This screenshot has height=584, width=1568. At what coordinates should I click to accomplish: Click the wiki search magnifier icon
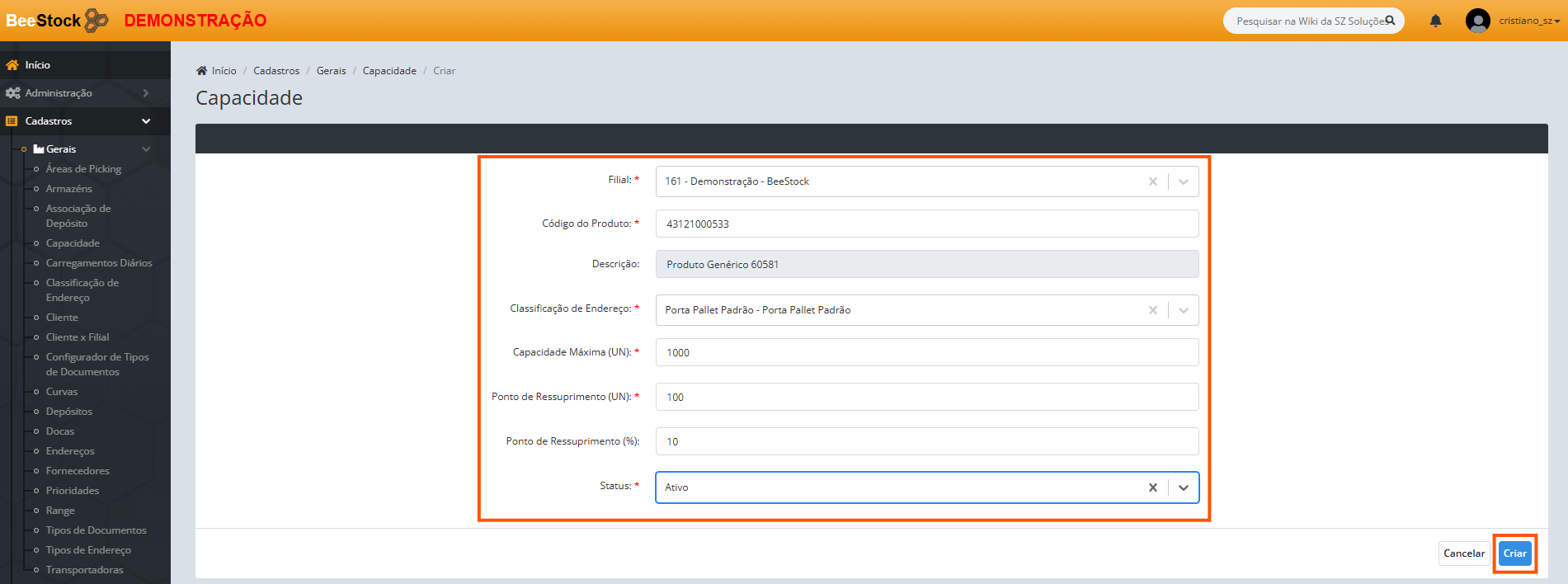[x=1390, y=21]
